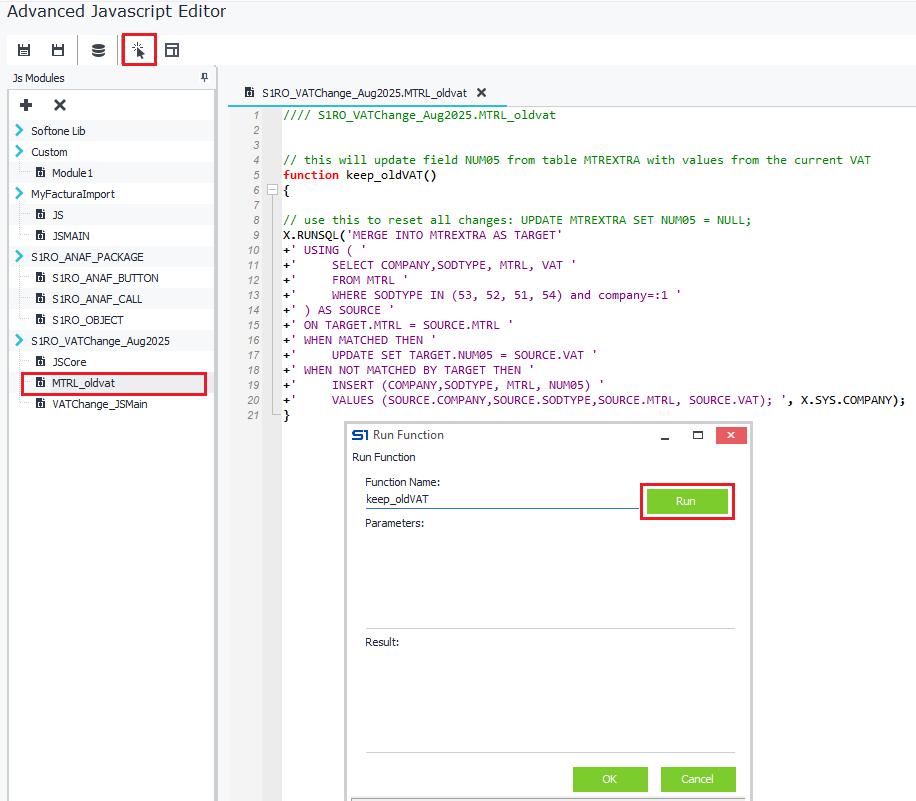The image size is (916, 801).
Task: Select the MyFacturaImport tree item
Action: [73, 194]
